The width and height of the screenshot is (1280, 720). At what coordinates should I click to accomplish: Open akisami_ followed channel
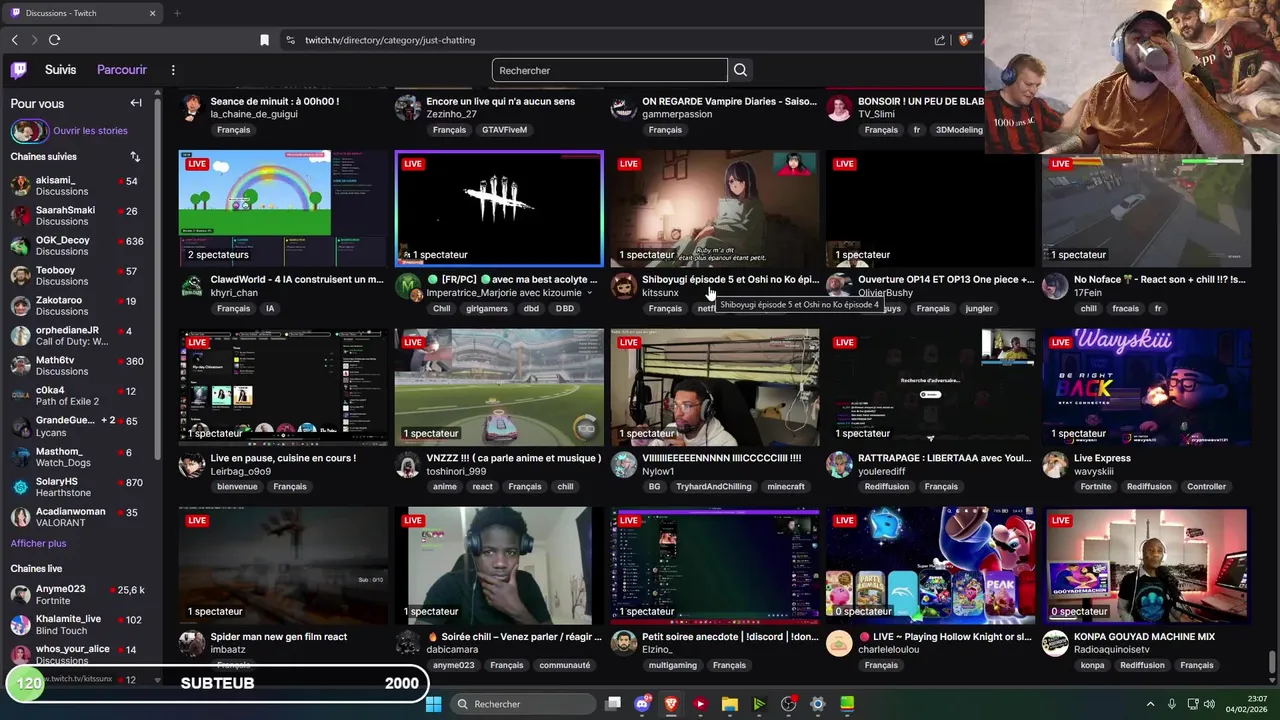pyautogui.click(x=80, y=186)
